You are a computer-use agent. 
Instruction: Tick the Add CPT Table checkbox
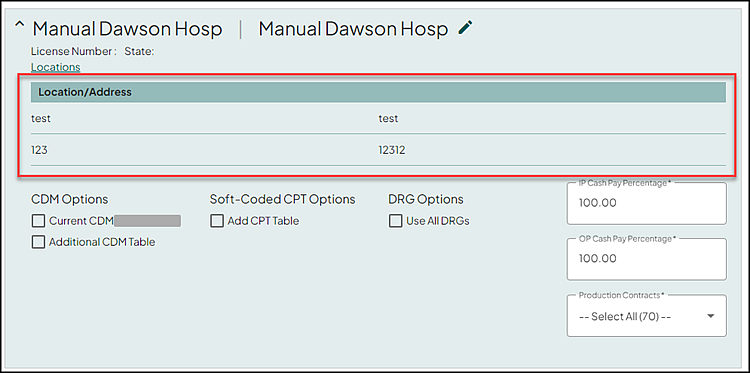pyautogui.click(x=217, y=221)
